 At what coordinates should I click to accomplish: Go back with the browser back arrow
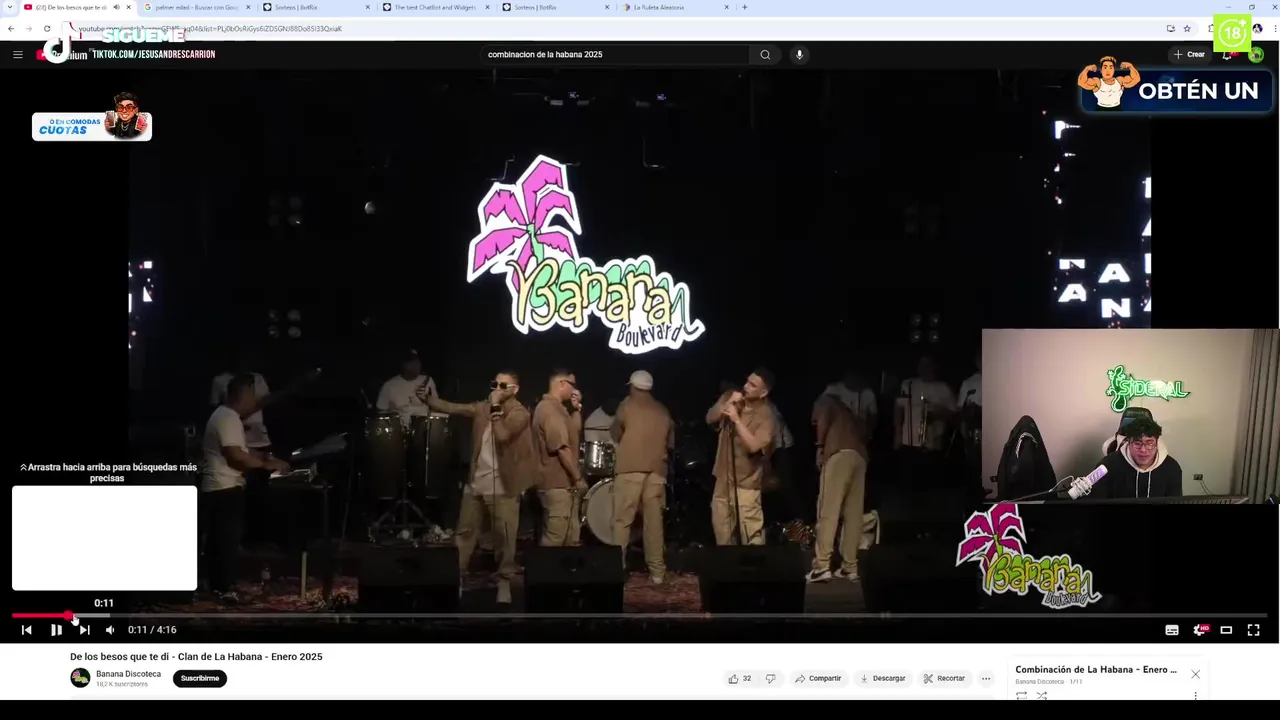pos(11,28)
